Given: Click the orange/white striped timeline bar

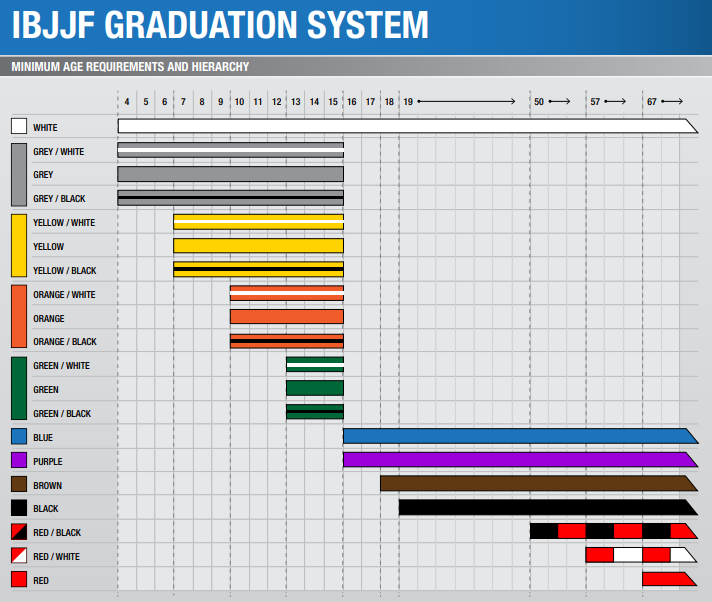Looking at the screenshot, I should click(287, 293).
